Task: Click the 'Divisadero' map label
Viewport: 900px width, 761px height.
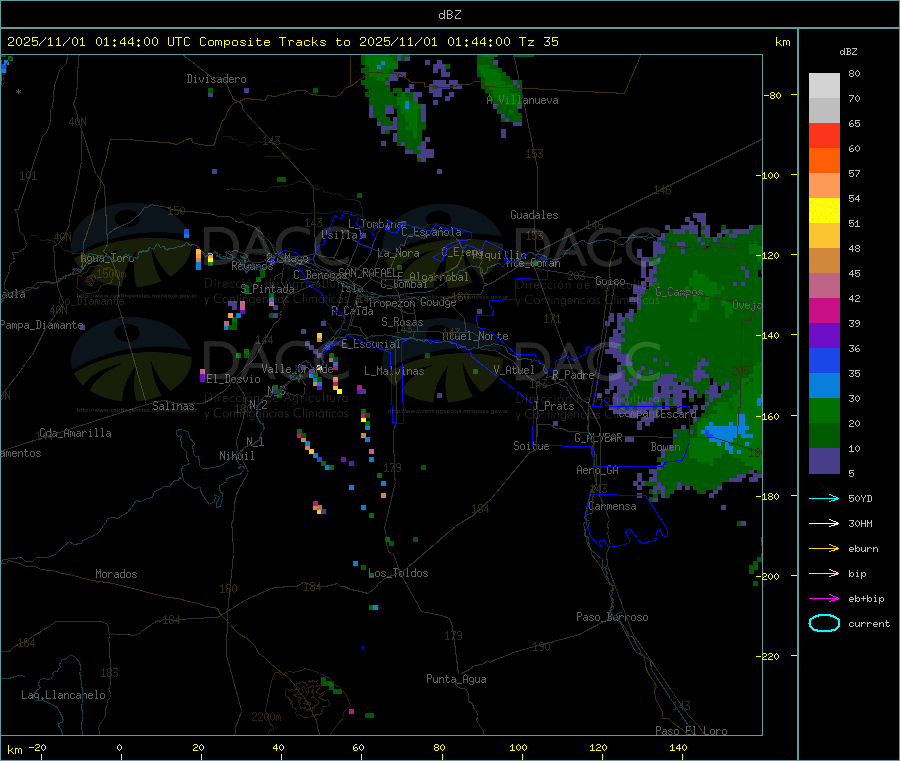Action: tap(216, 79)
